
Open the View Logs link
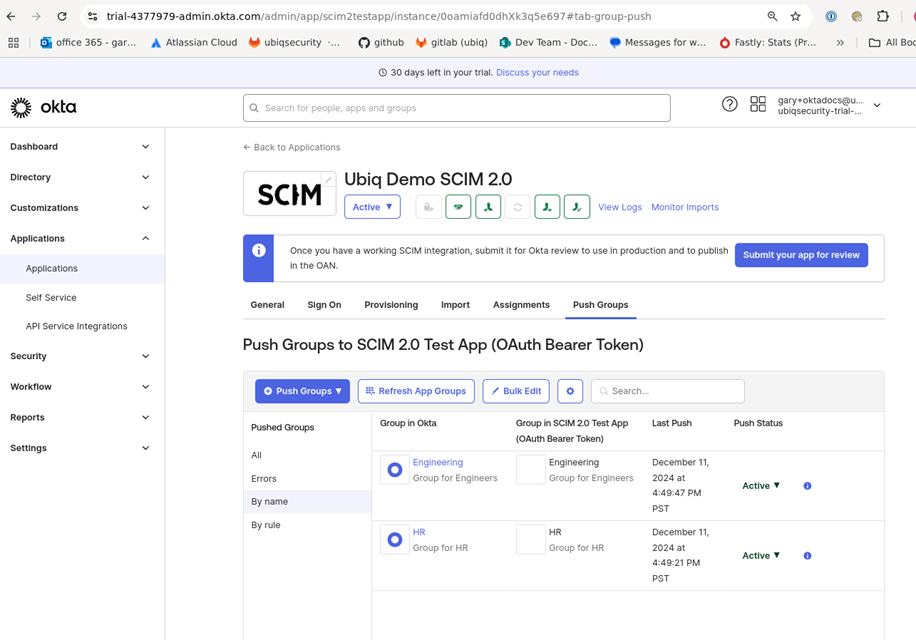(x=620, y=207)
